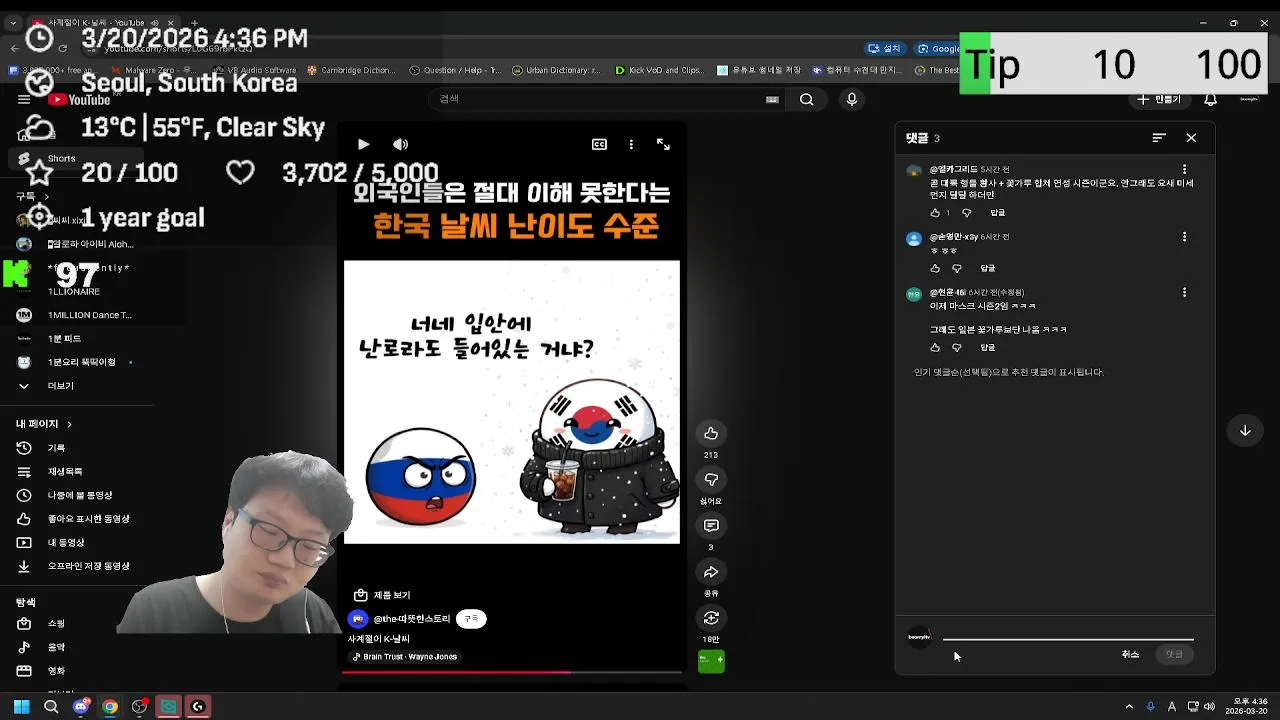Open the on-screen keyboard icon in search
The image size is (1280, 720).
772,99
